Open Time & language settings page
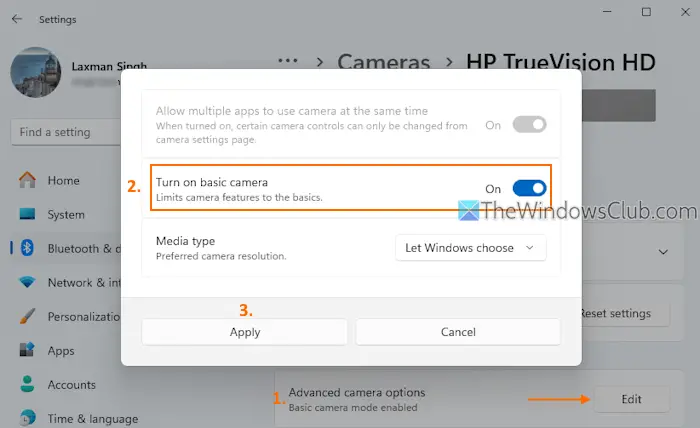This screenshot has height=428, width=700. pos(93,419)
